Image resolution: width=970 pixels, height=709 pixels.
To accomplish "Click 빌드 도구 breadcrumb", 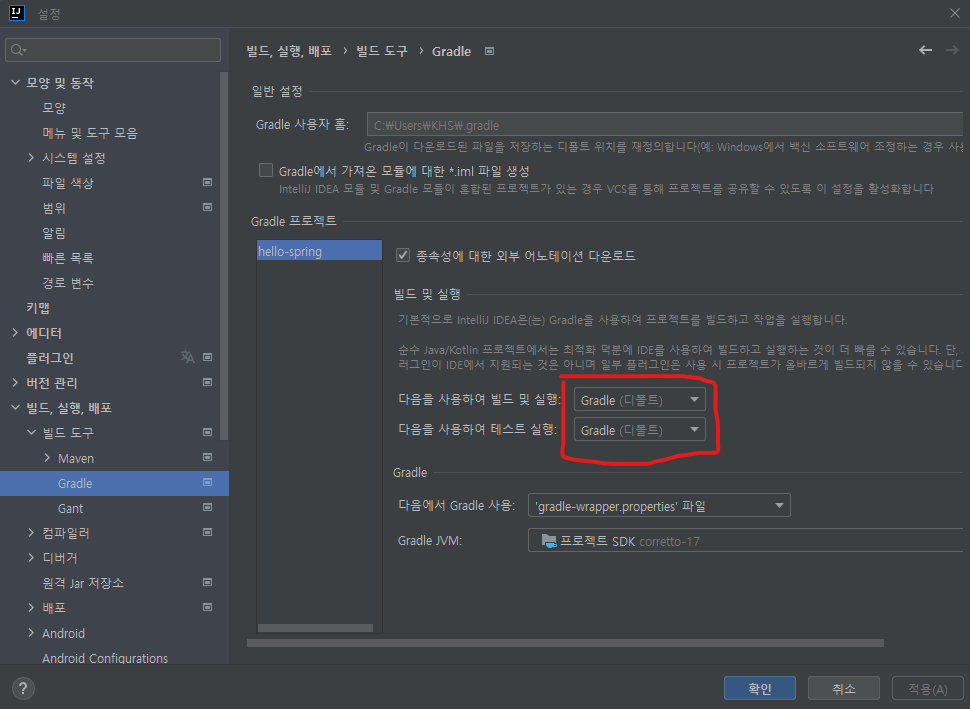I will (382, 51).
